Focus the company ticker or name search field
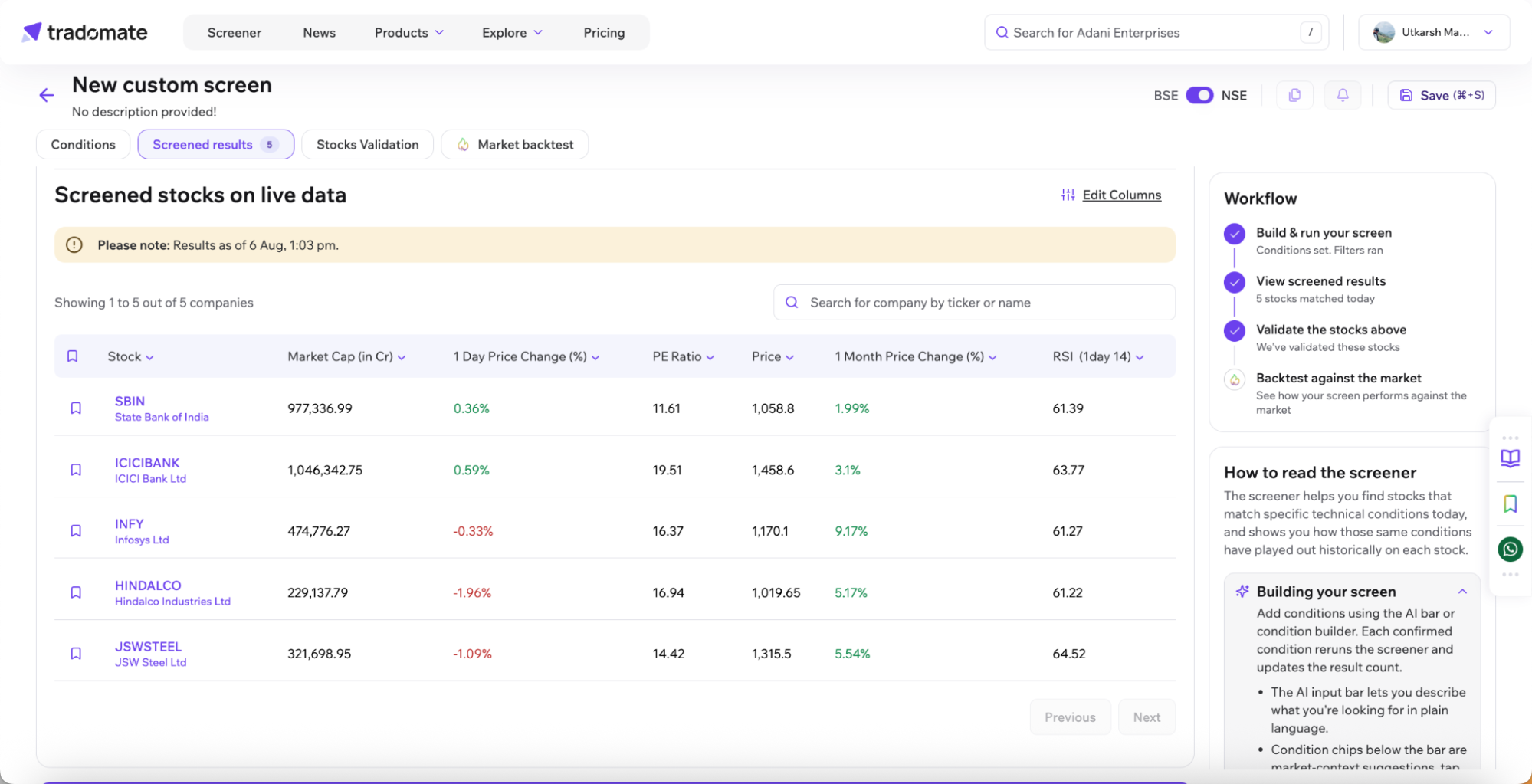1532x784 pixels. 974,303
